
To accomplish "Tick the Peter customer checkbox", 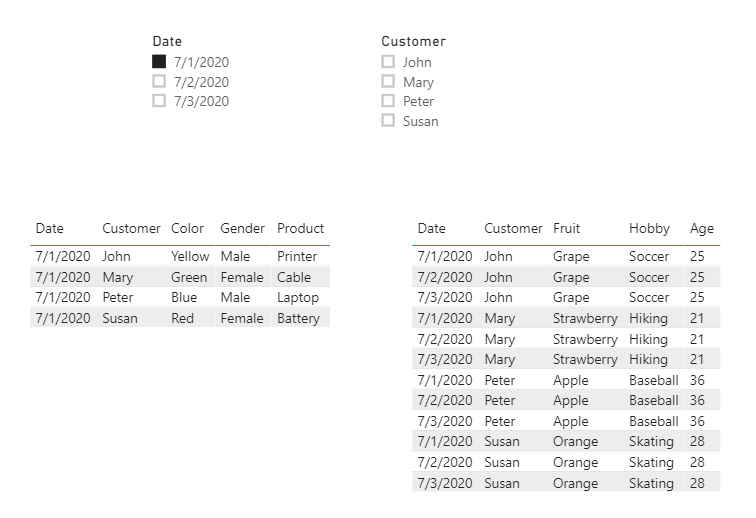I will 388,101.
